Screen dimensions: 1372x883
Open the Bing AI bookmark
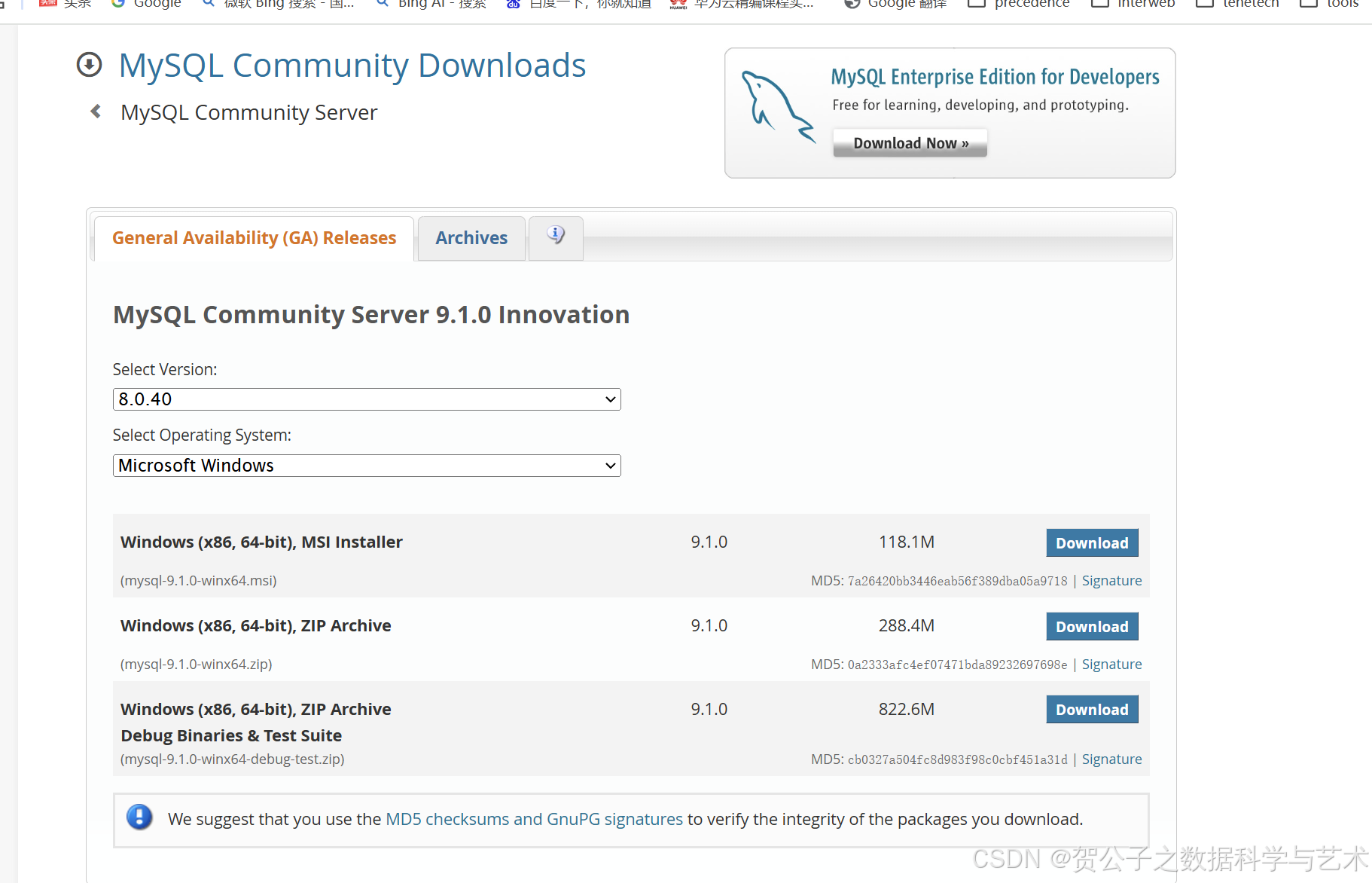tap(431, 4)
